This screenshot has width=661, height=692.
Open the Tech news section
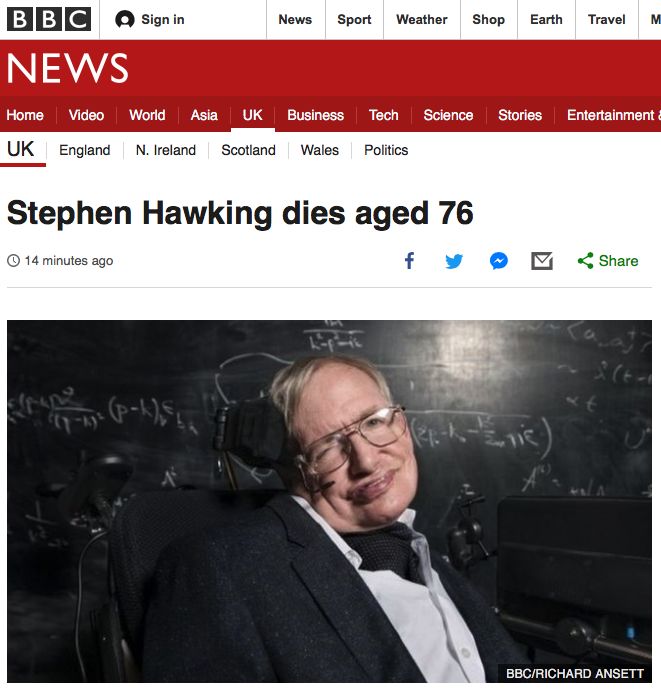(383, 115)
